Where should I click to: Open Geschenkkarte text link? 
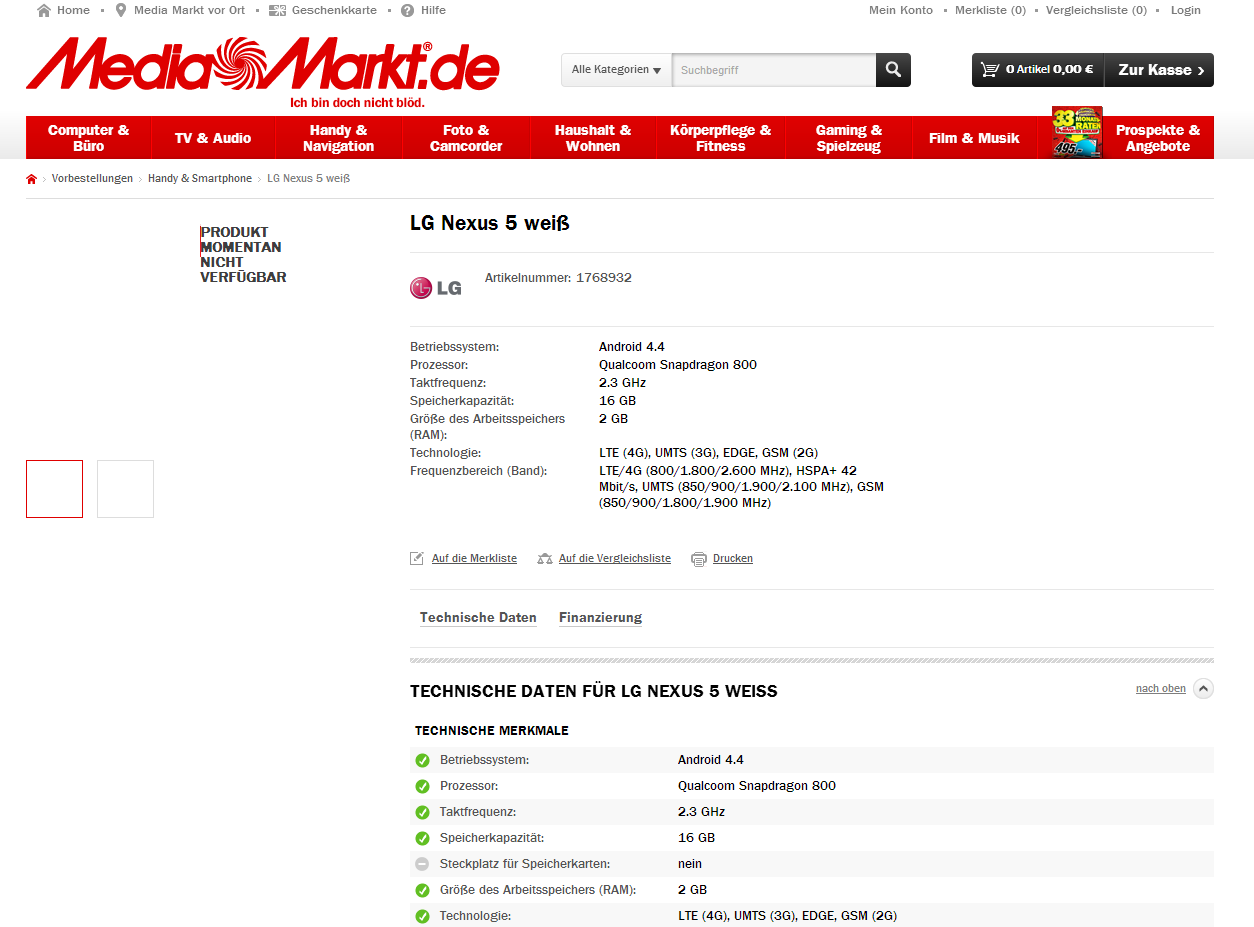pos(334,10)
